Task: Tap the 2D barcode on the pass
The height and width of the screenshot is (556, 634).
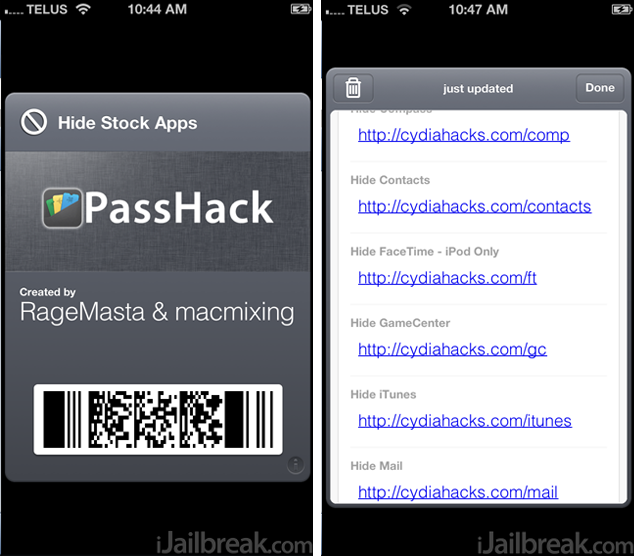Action: point(158,419)
